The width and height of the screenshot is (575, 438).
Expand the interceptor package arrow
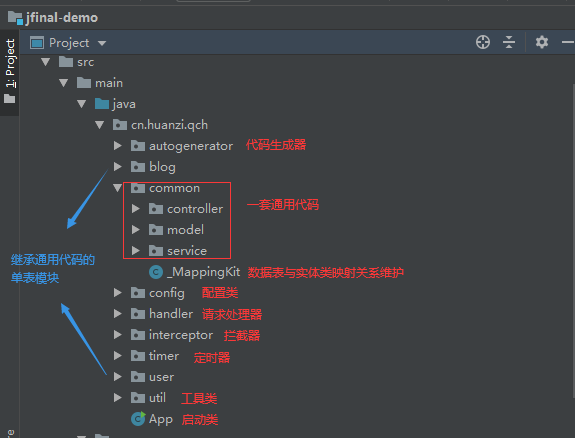(117, 335)
